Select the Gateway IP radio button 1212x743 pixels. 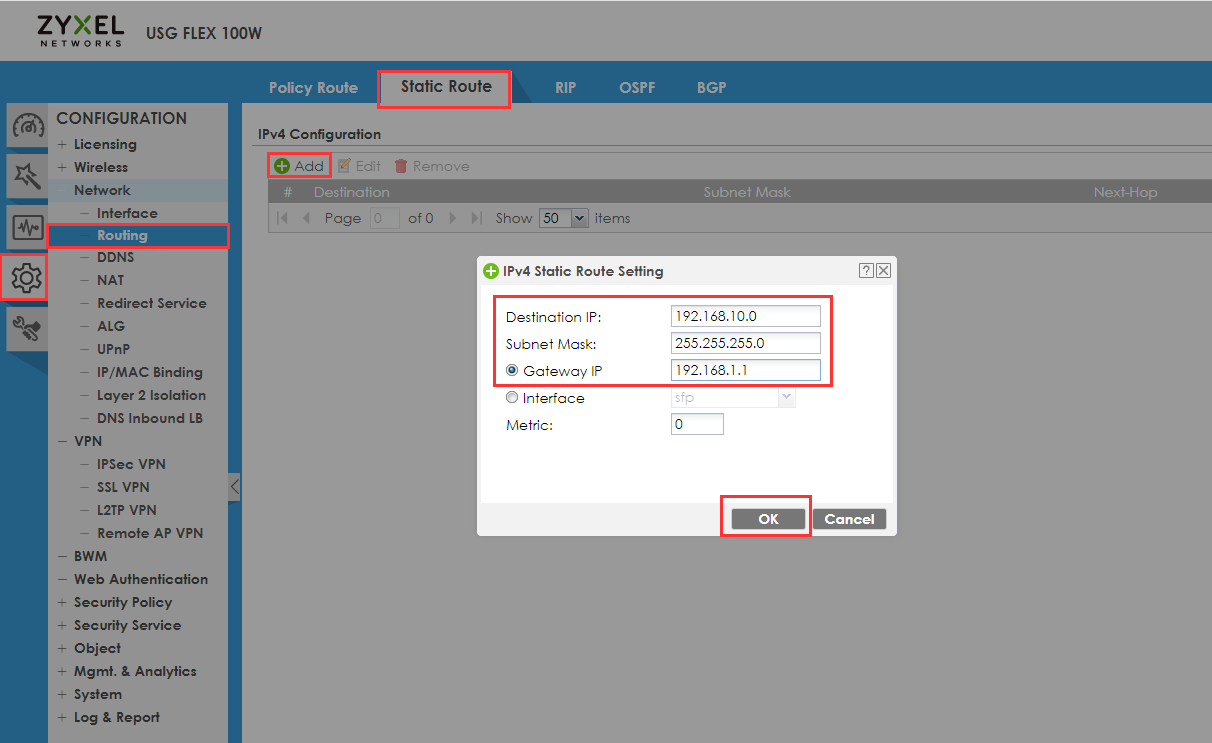pos(511,370)
